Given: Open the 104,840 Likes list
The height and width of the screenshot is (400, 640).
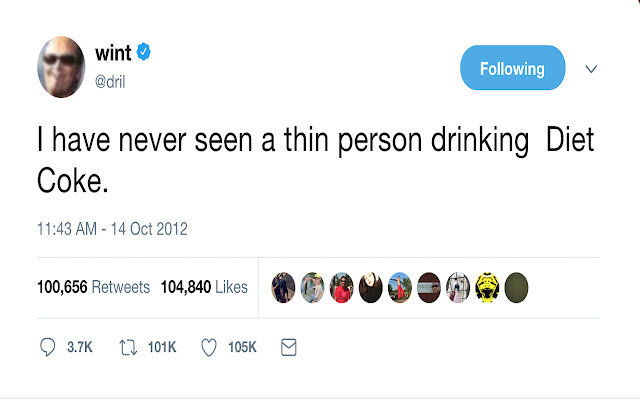Looking at the screenshot, I should tap(202, 287).
